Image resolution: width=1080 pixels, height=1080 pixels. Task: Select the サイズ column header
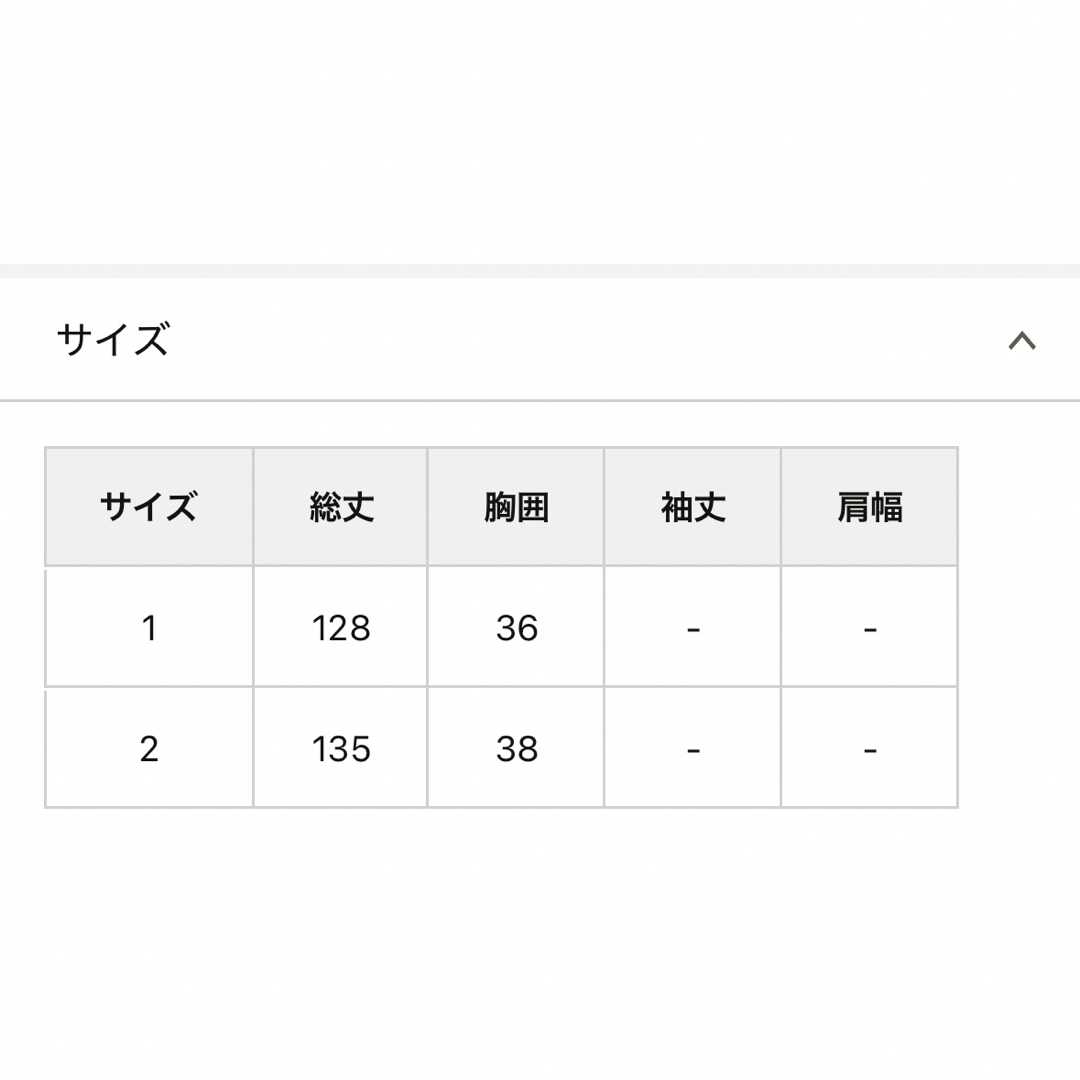[149, 507]
